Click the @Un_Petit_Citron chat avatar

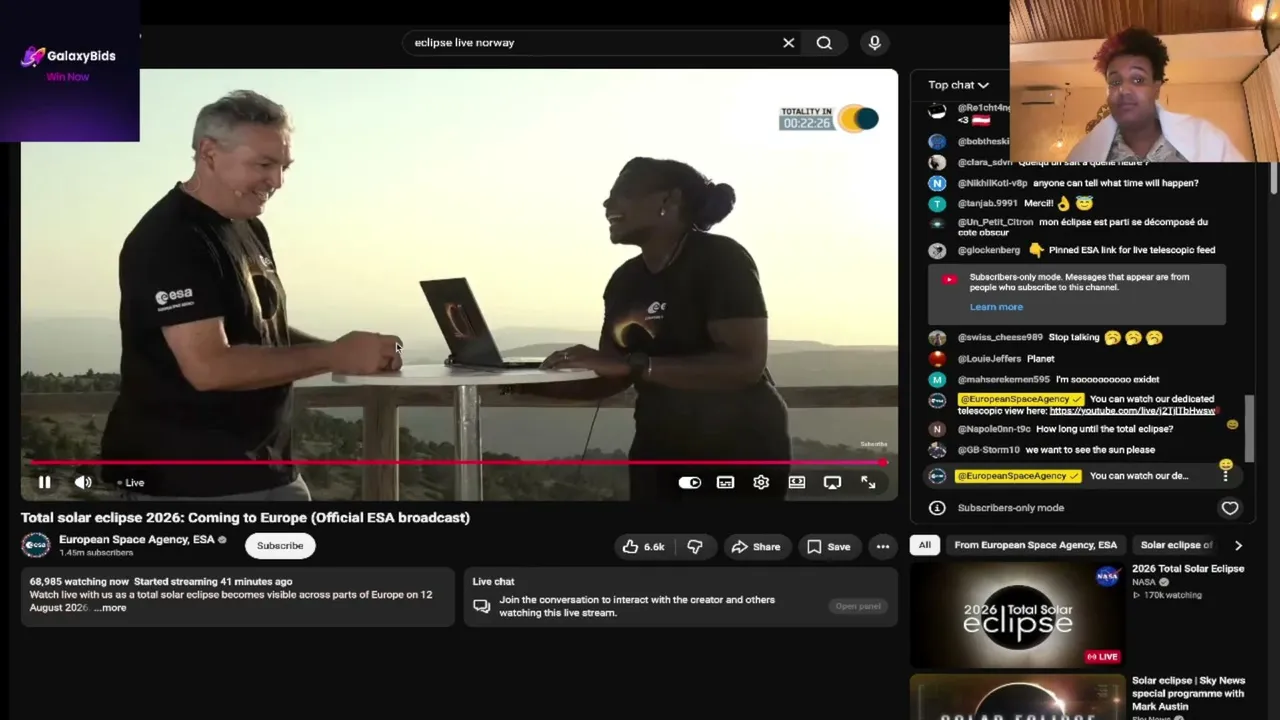[x=937, y=224]
